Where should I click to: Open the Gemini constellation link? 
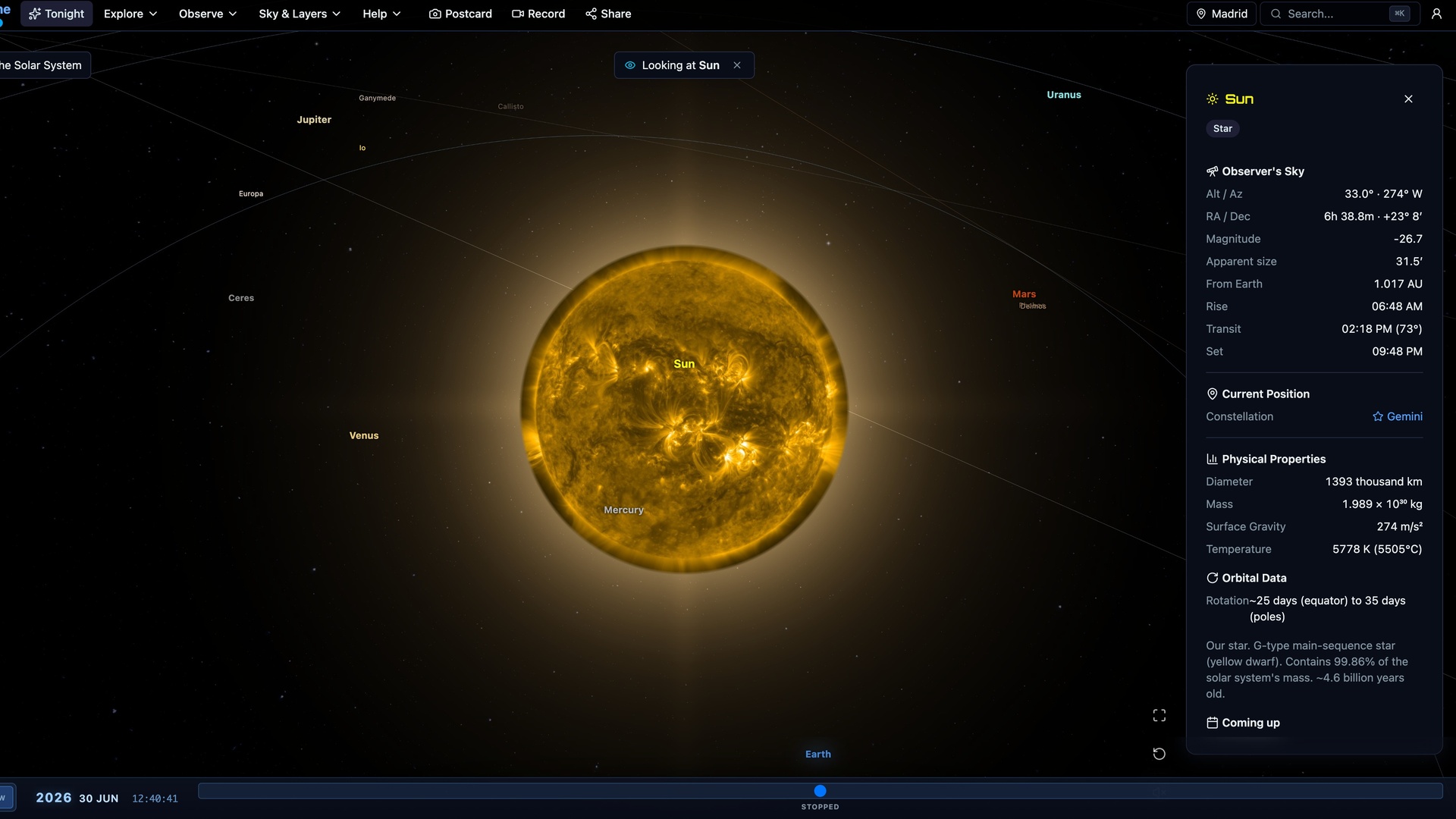pyautogui.click(x=1398, y=416)
